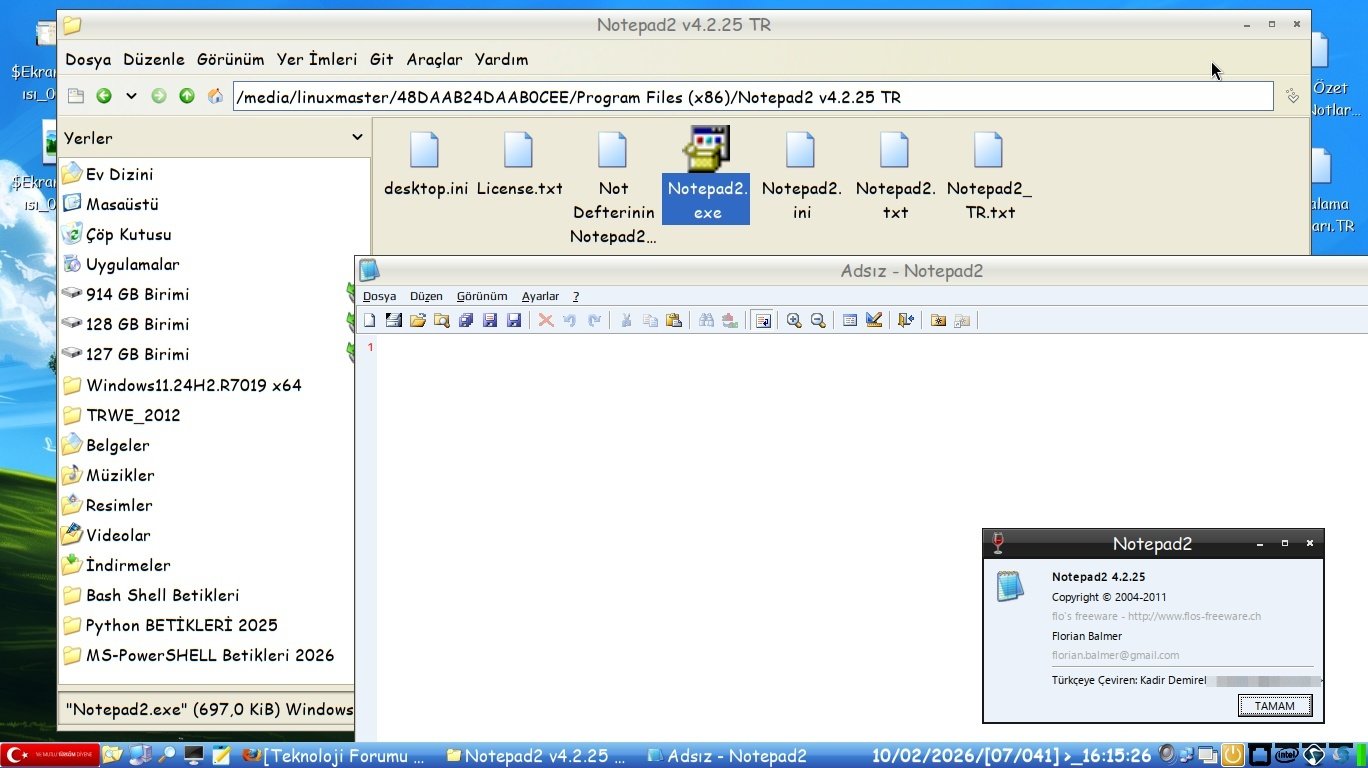Viewport: 1368px width, 768px height.
Task: Click the file manager address path field
Action: tap(753, 97)
